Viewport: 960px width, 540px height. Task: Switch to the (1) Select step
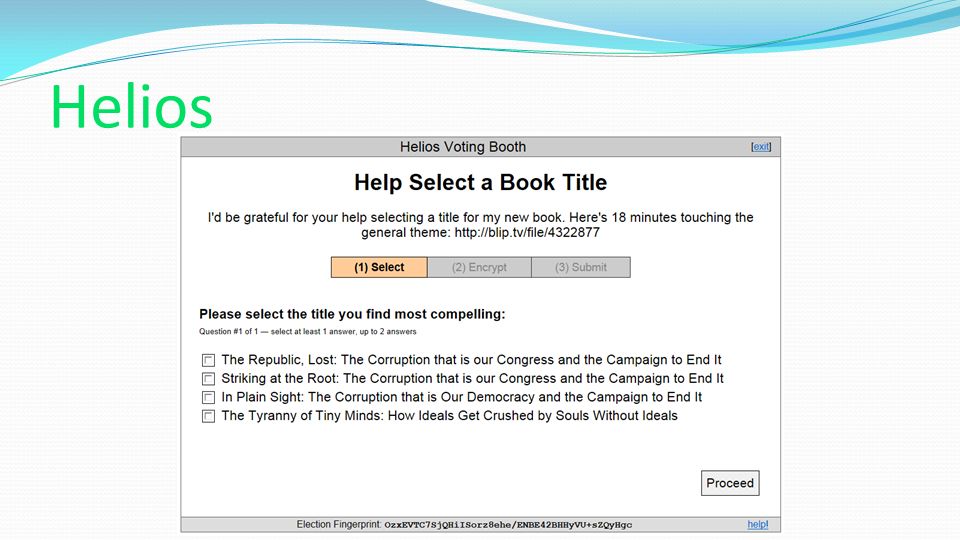379,268
